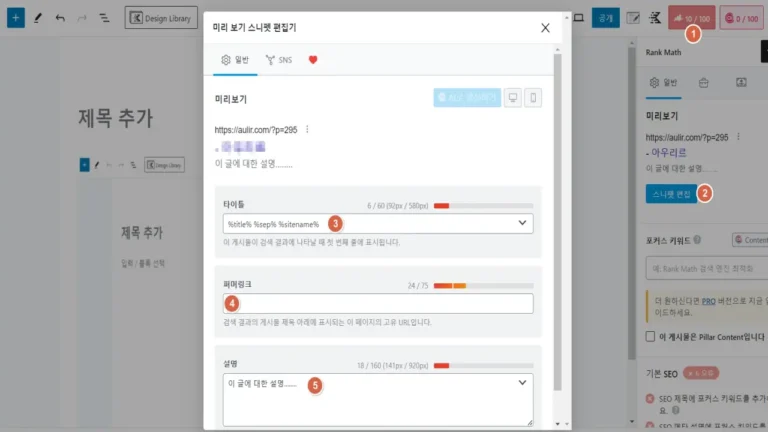
Task: Switch to SNS tab in snippet editor
Action: (x=279, y=60)
